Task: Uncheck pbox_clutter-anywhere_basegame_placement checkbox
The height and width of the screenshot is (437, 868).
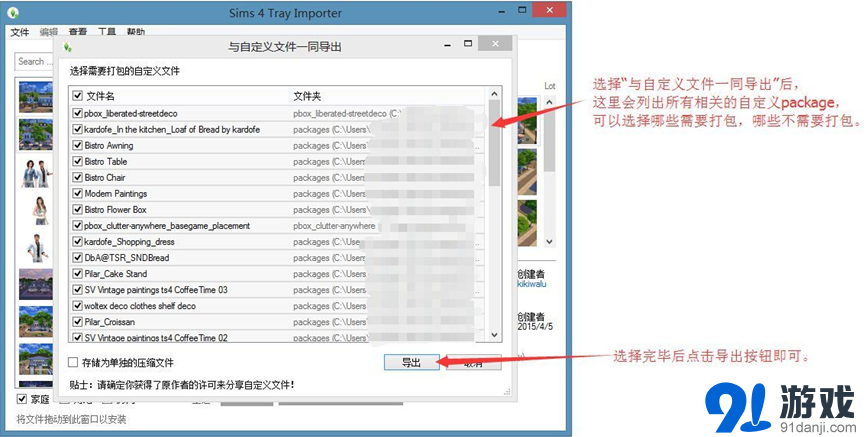Action: point(78,225)
